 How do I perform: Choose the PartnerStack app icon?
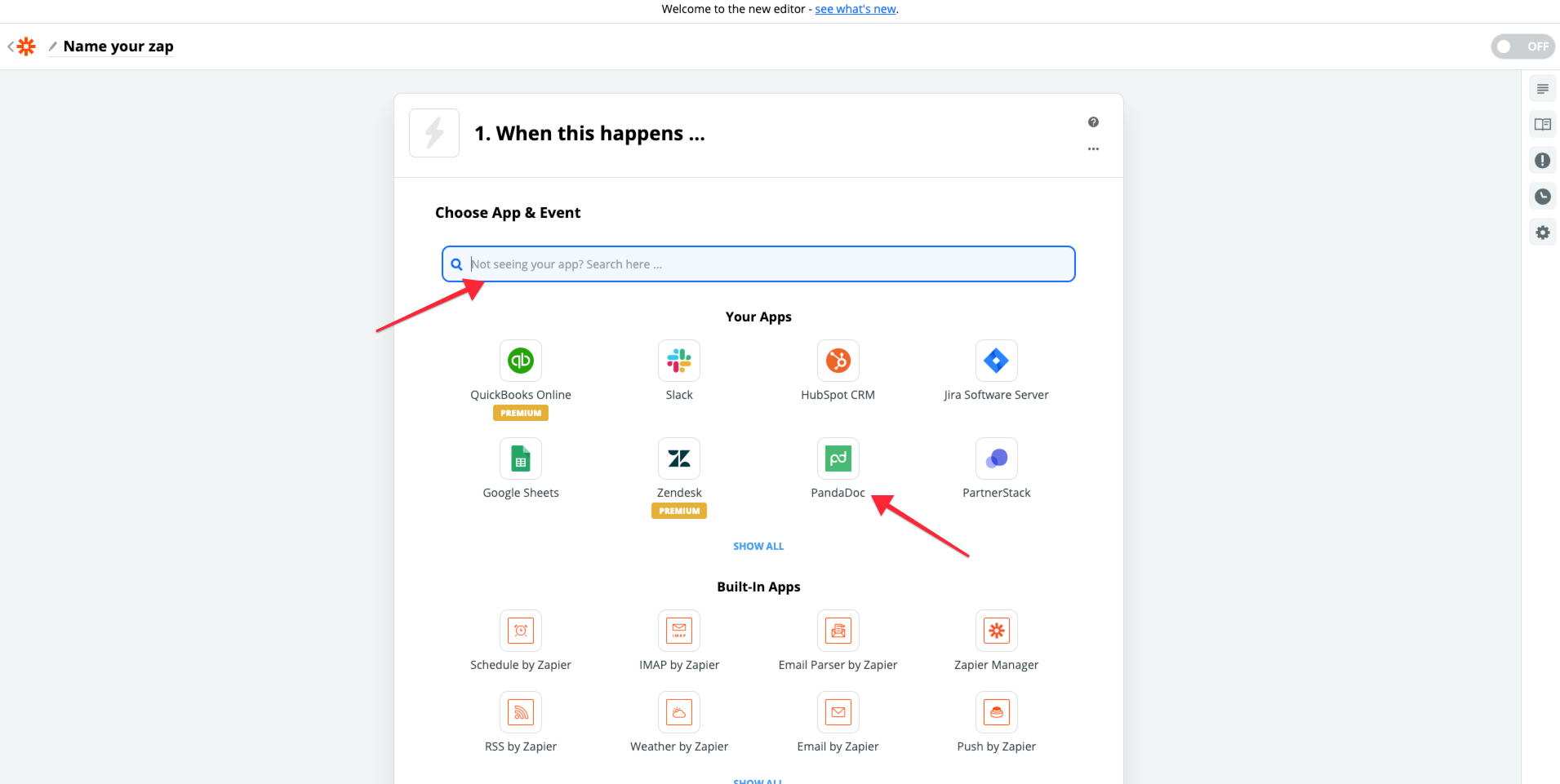(997, 458)
